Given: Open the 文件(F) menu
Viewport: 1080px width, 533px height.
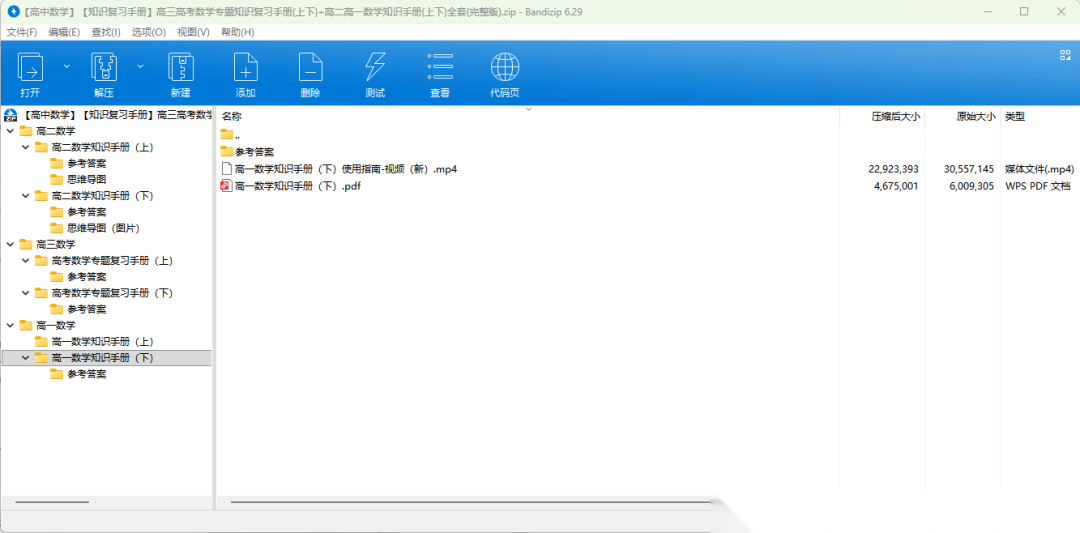Looking at the screenshot, I should pyautogui.click(x=21, y=32).
